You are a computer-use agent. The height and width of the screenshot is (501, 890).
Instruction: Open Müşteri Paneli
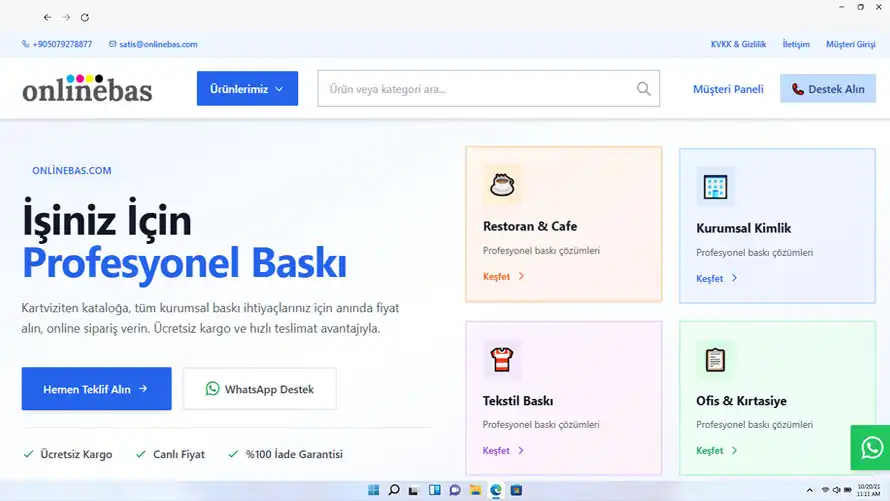point(728,89)
